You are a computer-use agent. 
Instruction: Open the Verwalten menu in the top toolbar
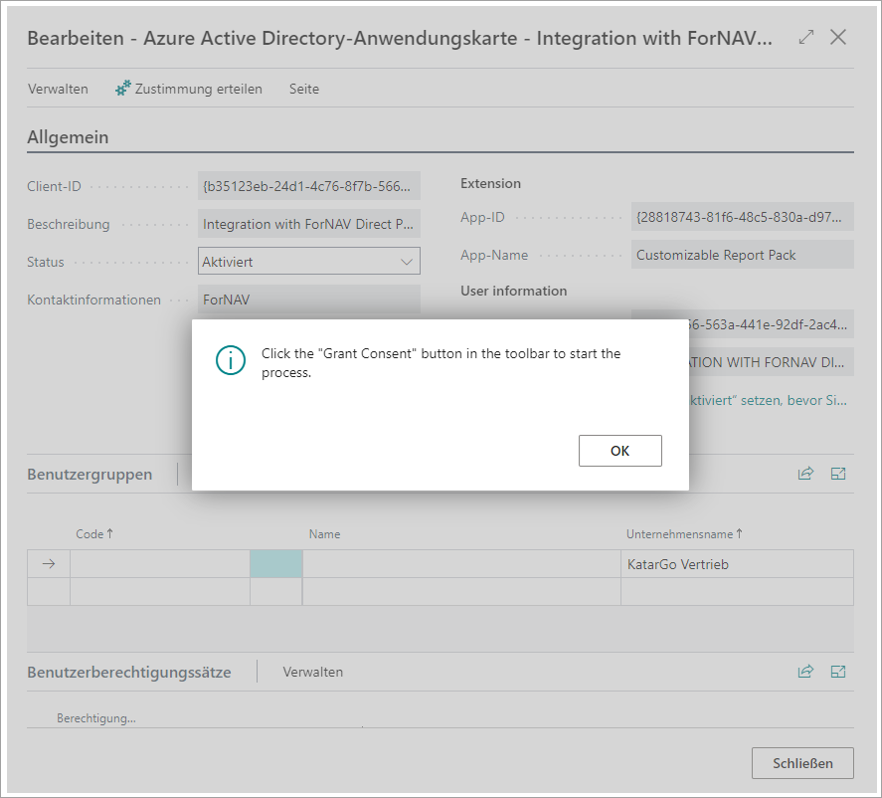[58, 89]
